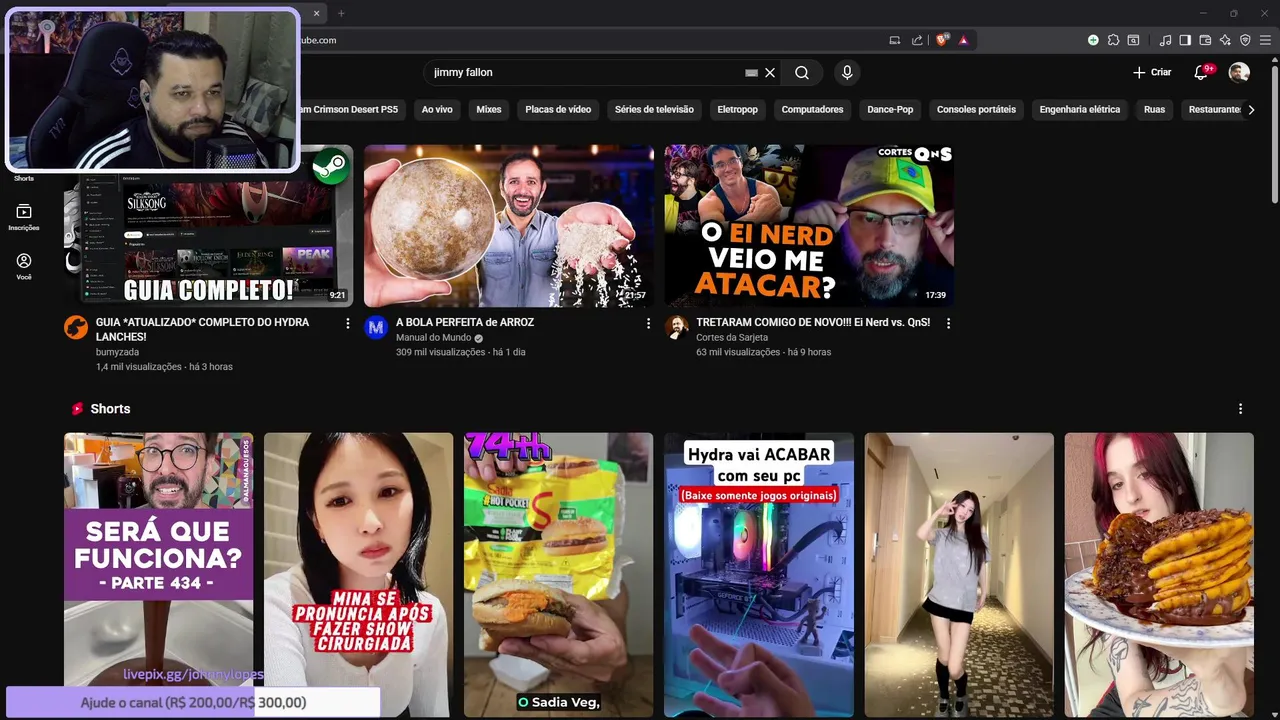Open the Hot Pocket Sadia Veg short
This screenshot has height=720, width=1280.
[x=558, y=575]
